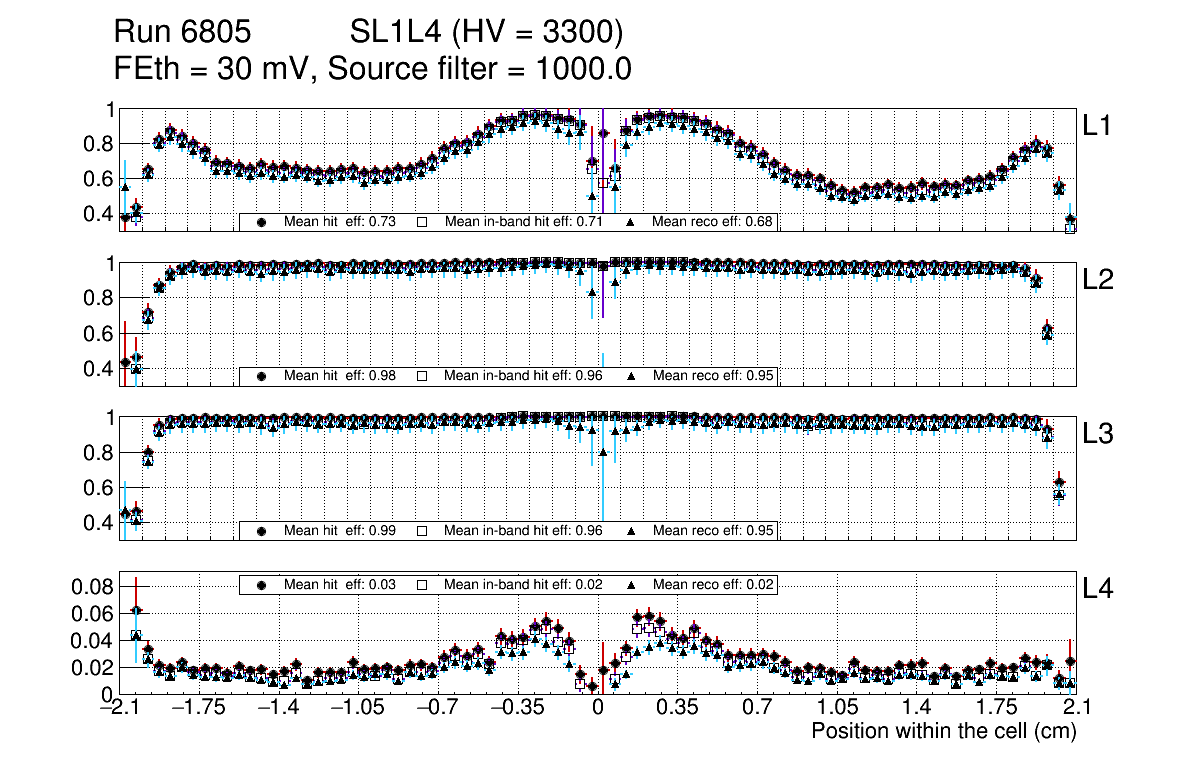Click the filled circle legend marker in L1 panel
Screen dimensions: 1196x772
coord(262,222)
